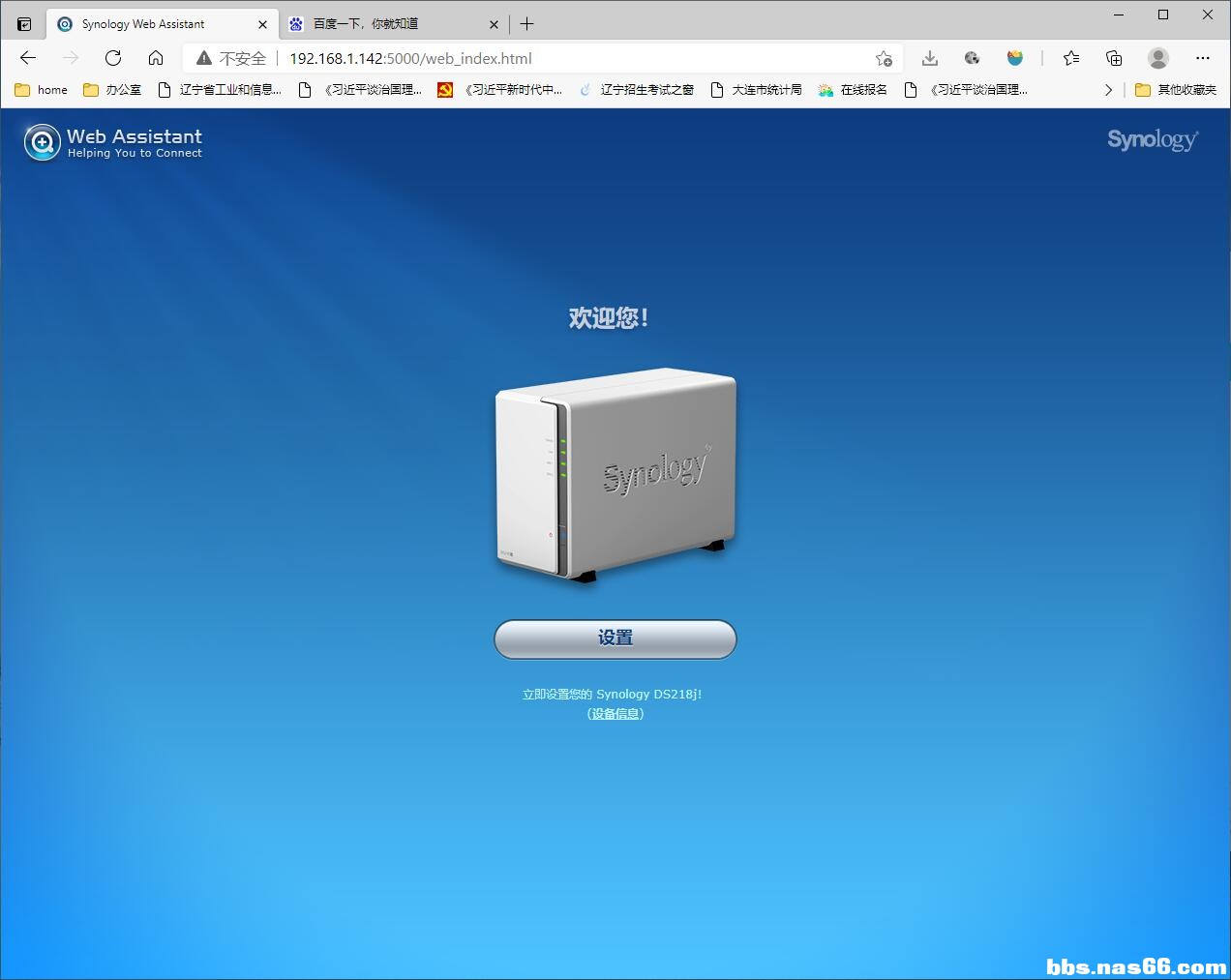1231x980 pixels.
Task: Click the Web Assistant magnifier logo
Action: (42, 143)
